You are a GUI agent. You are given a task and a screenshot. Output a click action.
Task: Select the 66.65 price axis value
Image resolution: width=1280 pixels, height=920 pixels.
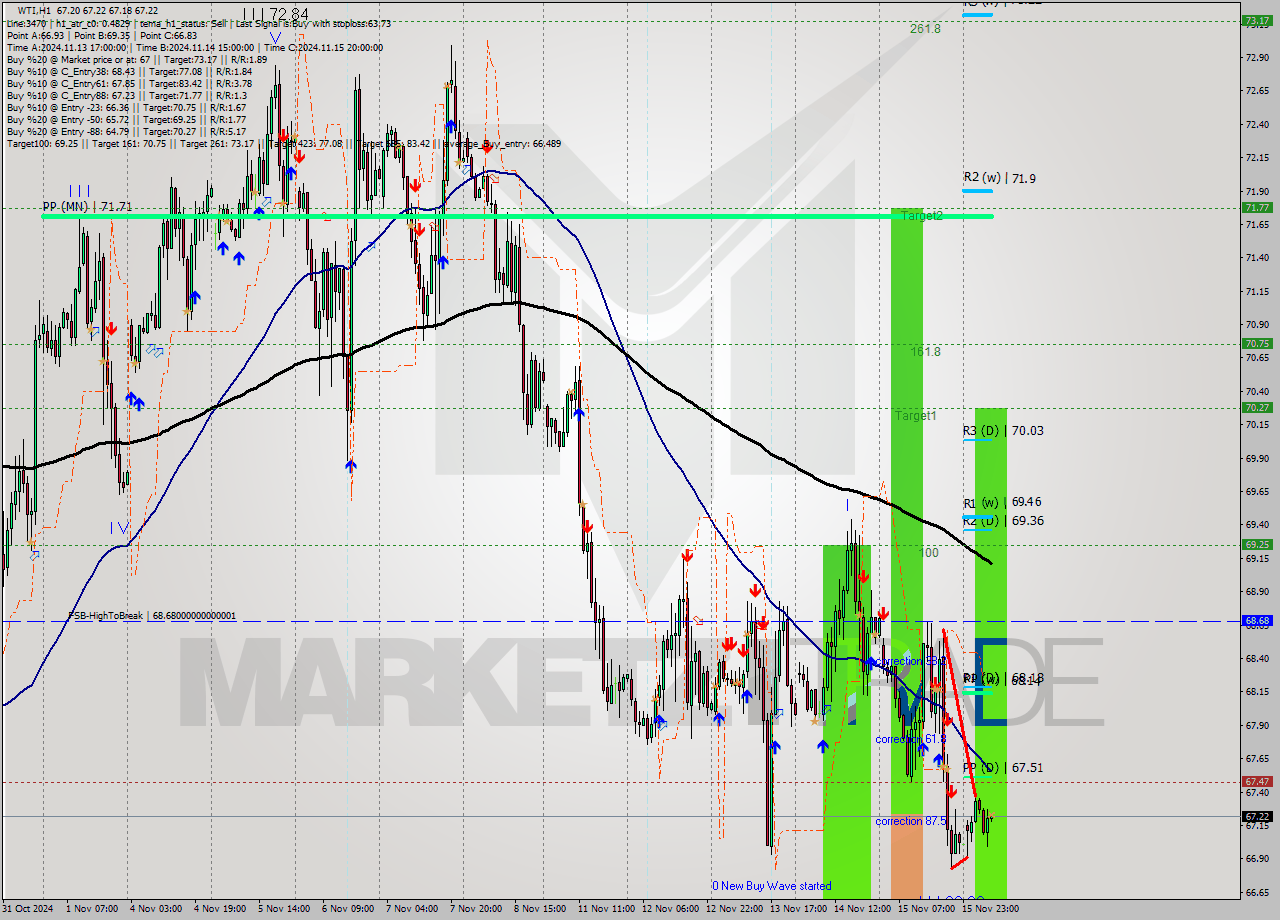click(1256, 891)
